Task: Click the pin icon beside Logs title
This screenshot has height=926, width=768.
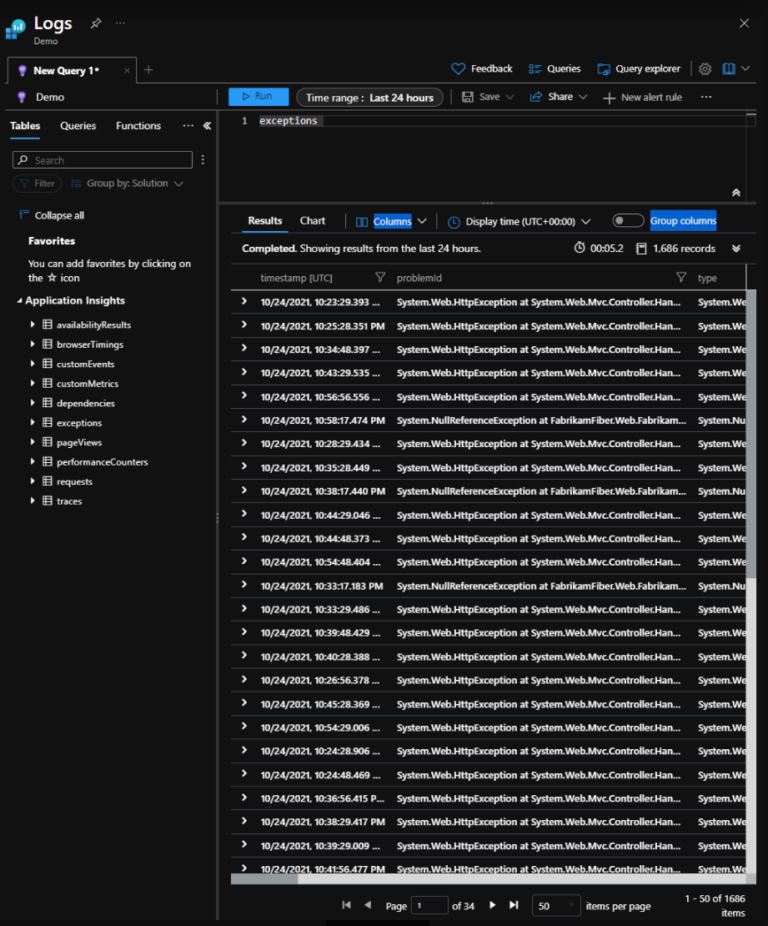Action: tap(96, 23)
